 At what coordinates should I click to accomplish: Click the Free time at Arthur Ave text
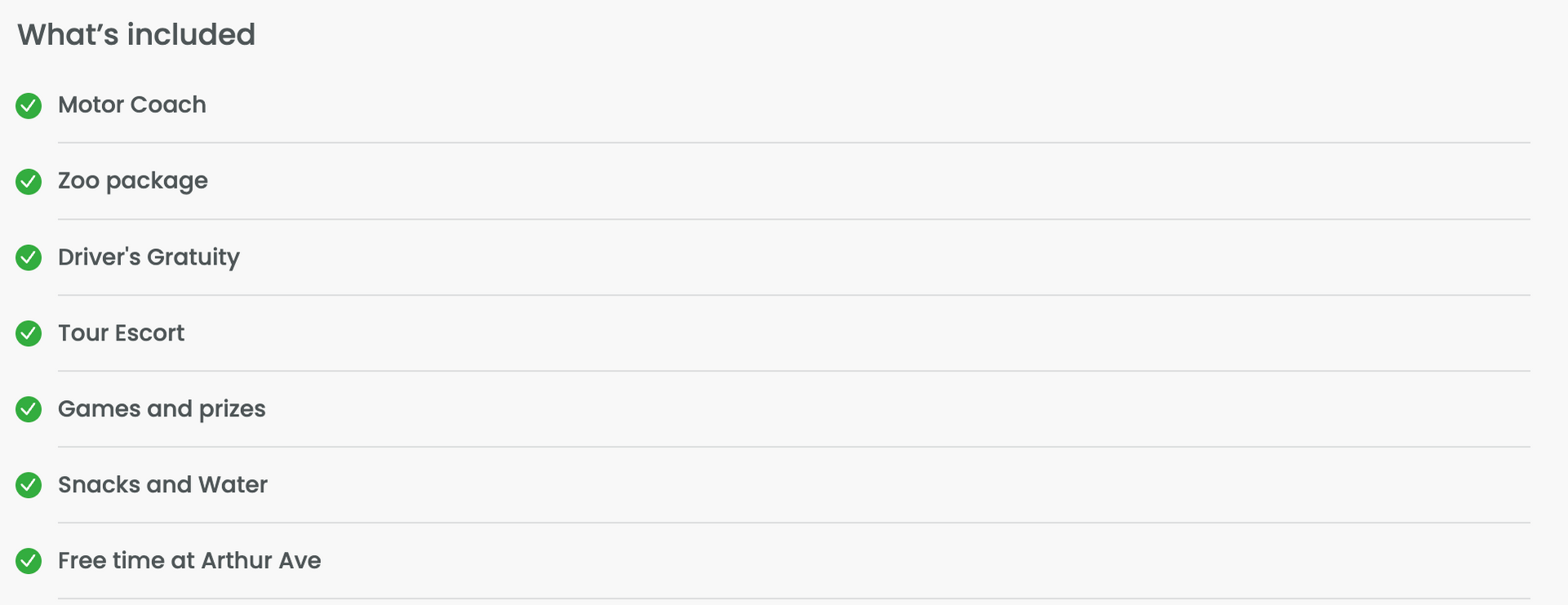[189, 561]
